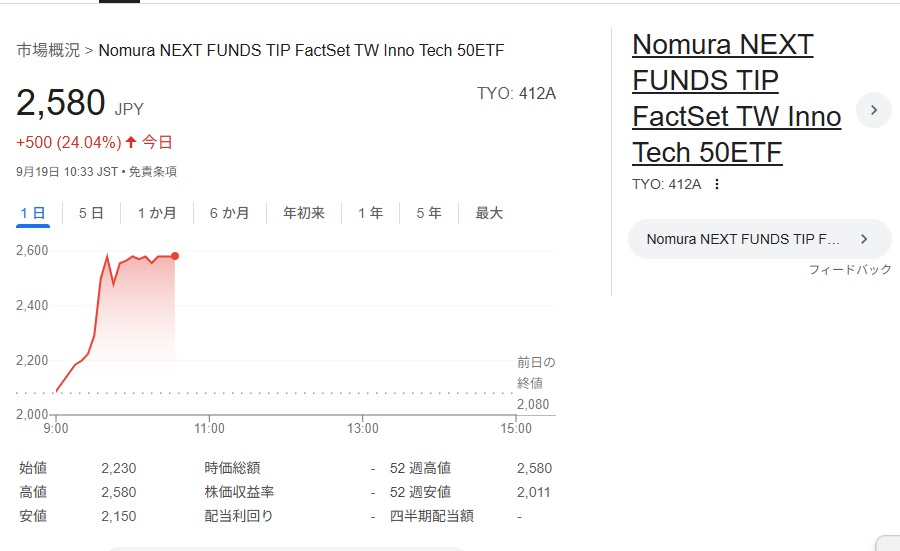900x551 pixels.
Task: Click the chevron on the Nomura NEXT FUNDS chip
Action: (864, 239)
